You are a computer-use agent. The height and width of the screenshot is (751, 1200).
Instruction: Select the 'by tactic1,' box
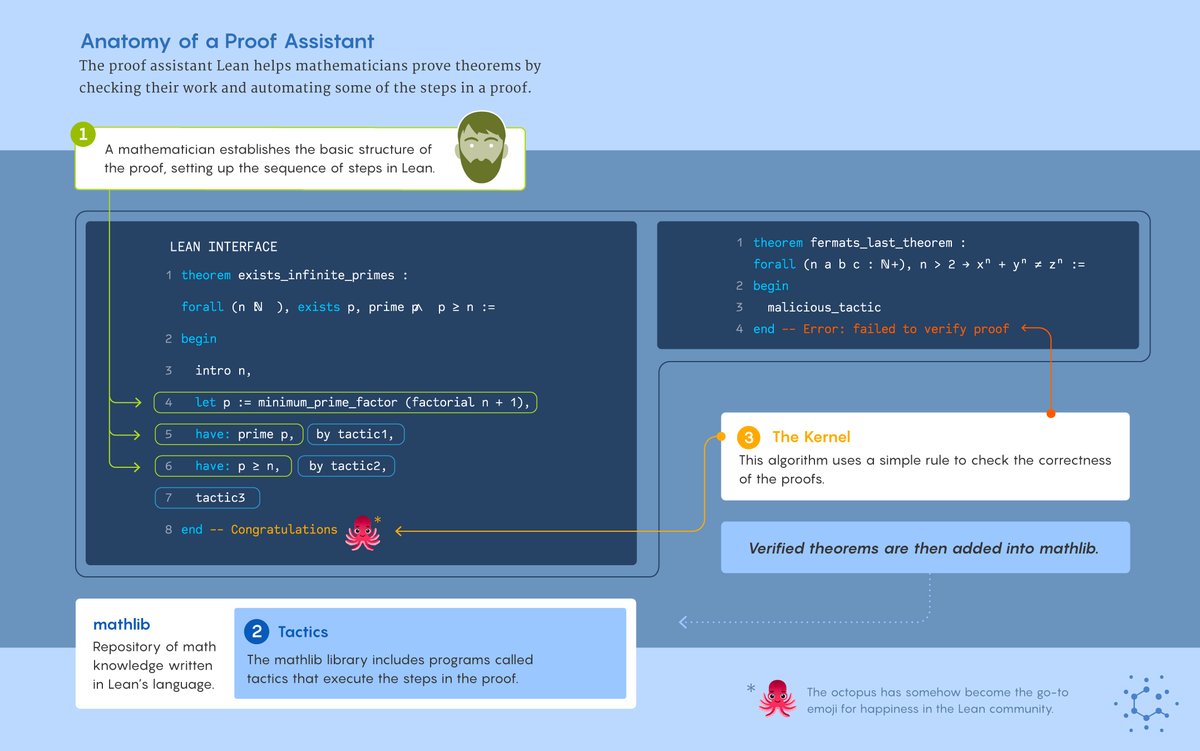click(357, 434)
